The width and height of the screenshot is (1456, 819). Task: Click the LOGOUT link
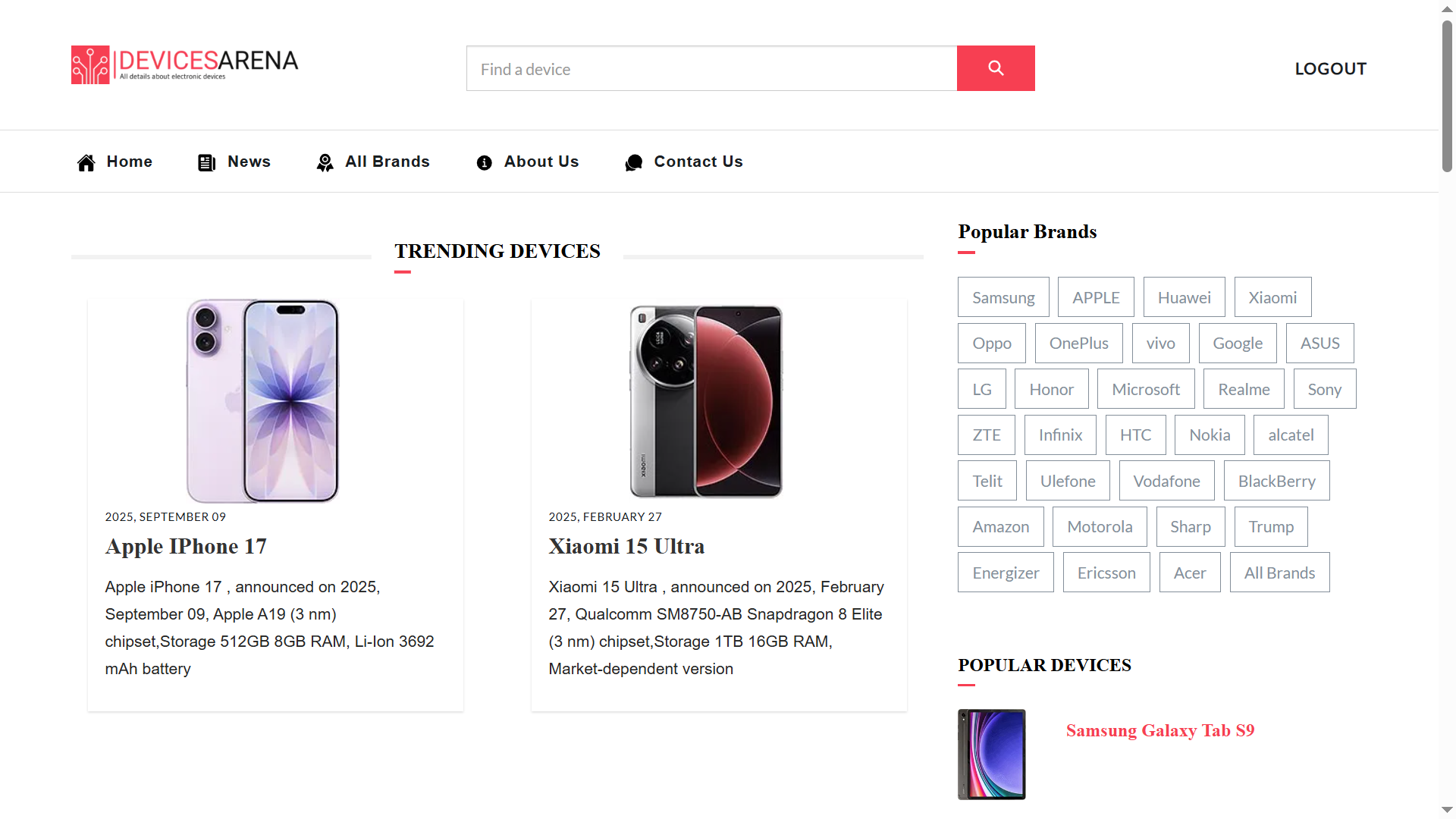(1331, 68)
